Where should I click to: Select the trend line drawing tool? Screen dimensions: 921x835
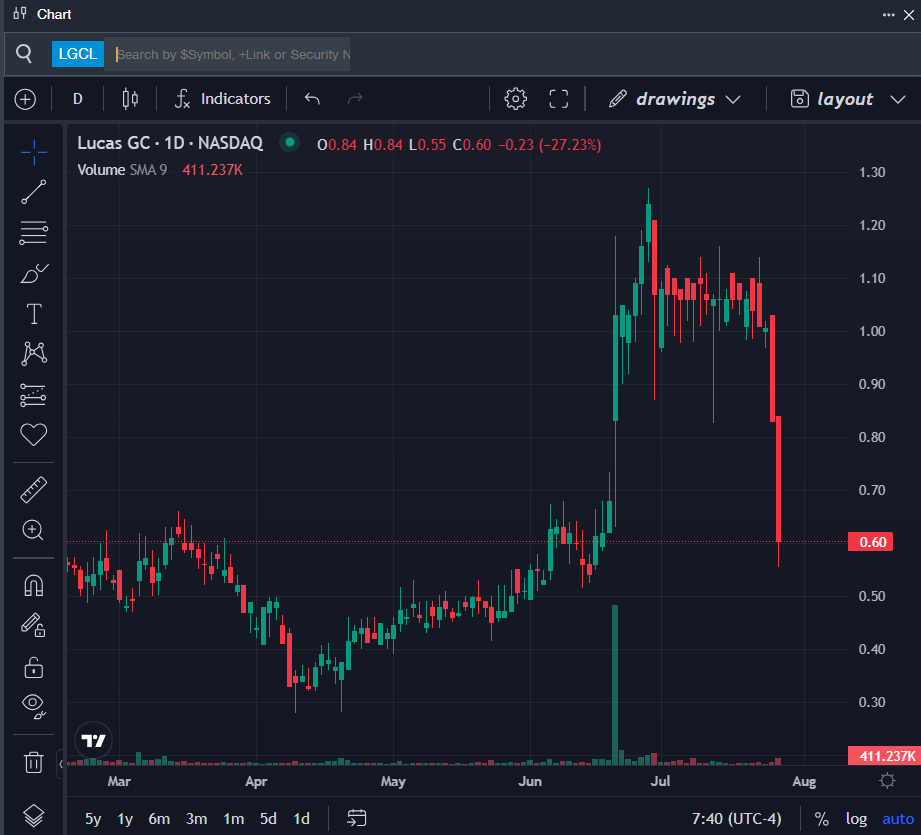pyautogui.click(x=33, y=192)
